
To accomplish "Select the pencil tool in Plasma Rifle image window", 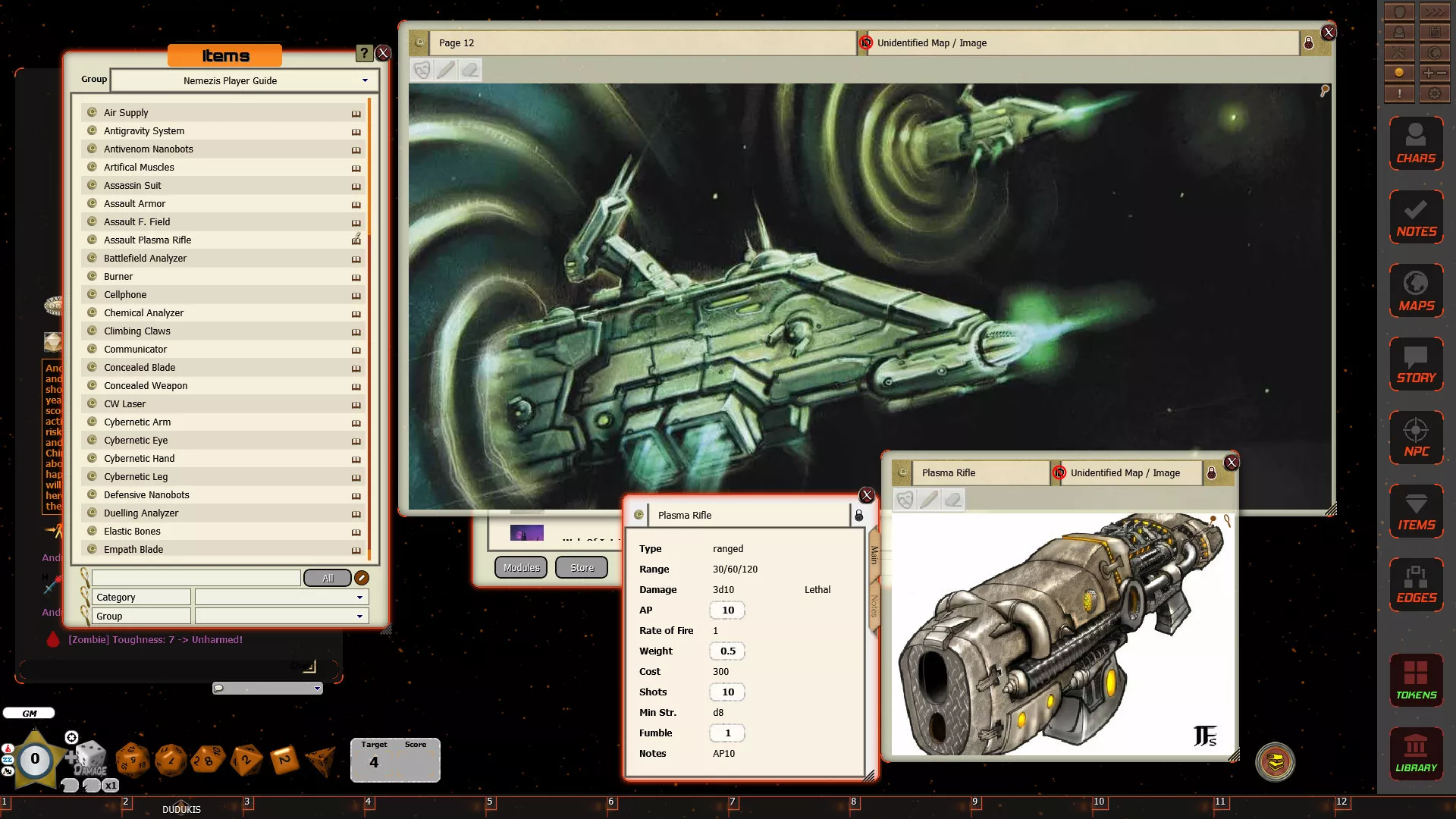I will tap(929, 500).
